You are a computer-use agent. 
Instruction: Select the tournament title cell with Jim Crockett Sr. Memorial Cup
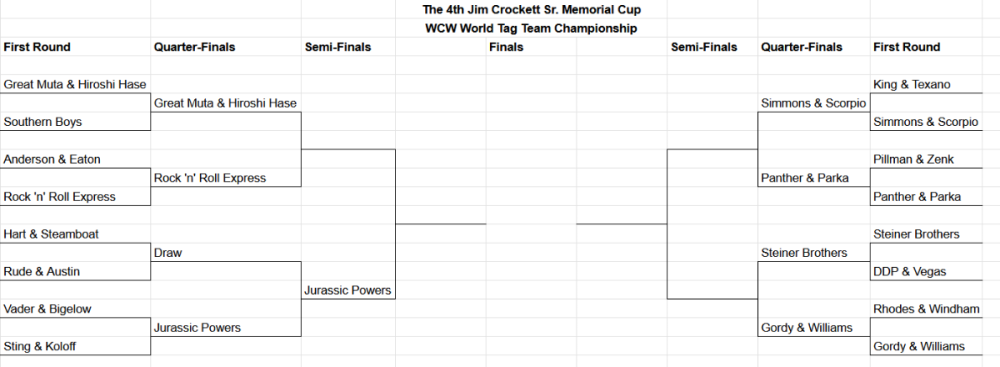point(531,10)
